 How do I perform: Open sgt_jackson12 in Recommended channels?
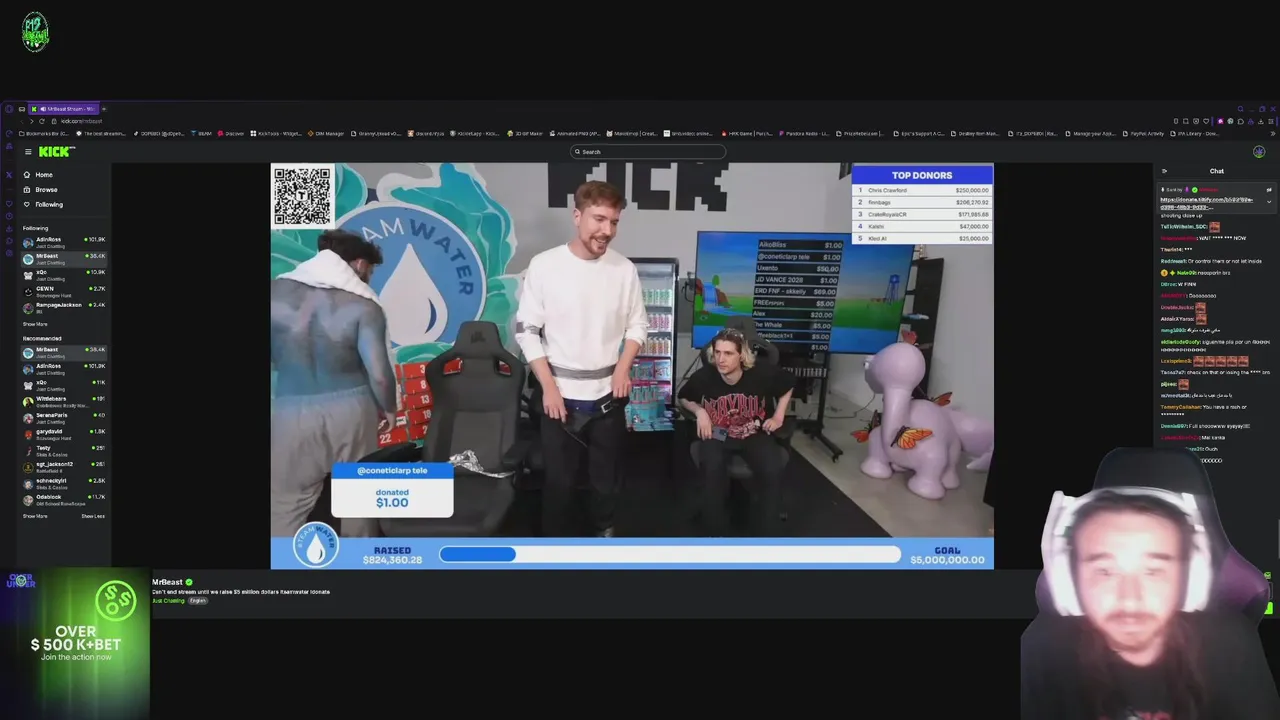[64, 466]
